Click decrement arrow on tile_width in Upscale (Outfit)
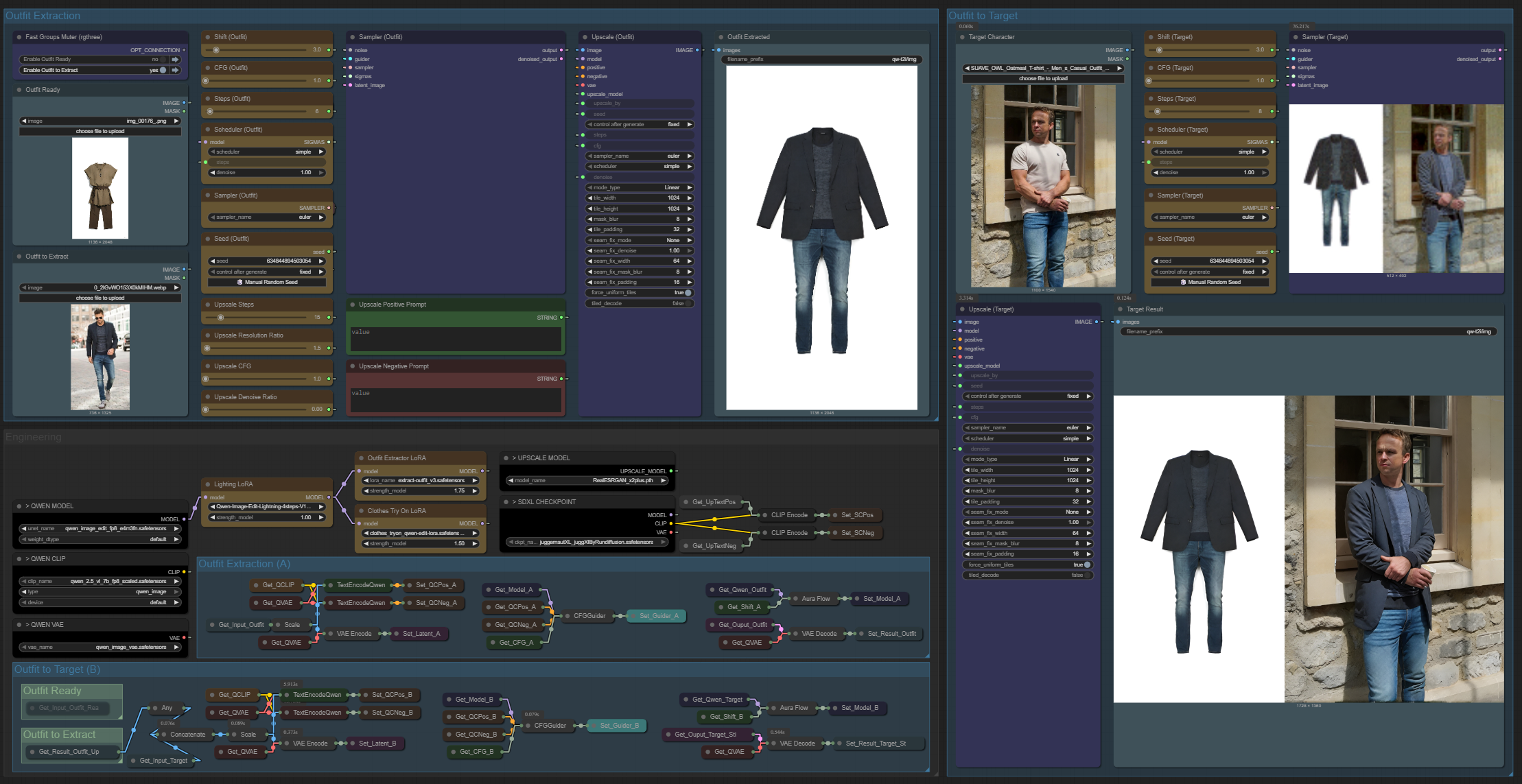1522x784 pixels. (x=589, y=198)
